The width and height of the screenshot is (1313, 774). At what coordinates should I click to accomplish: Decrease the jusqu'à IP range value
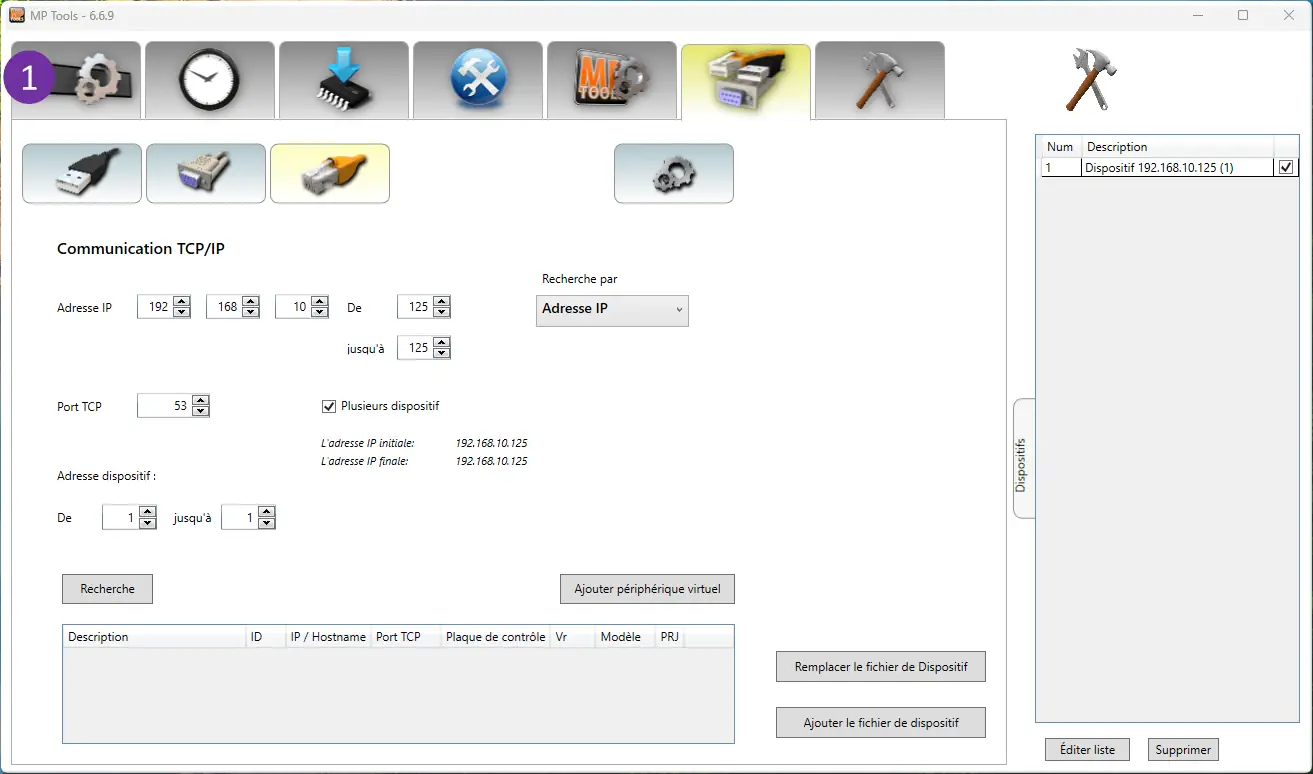pos(442,354)
